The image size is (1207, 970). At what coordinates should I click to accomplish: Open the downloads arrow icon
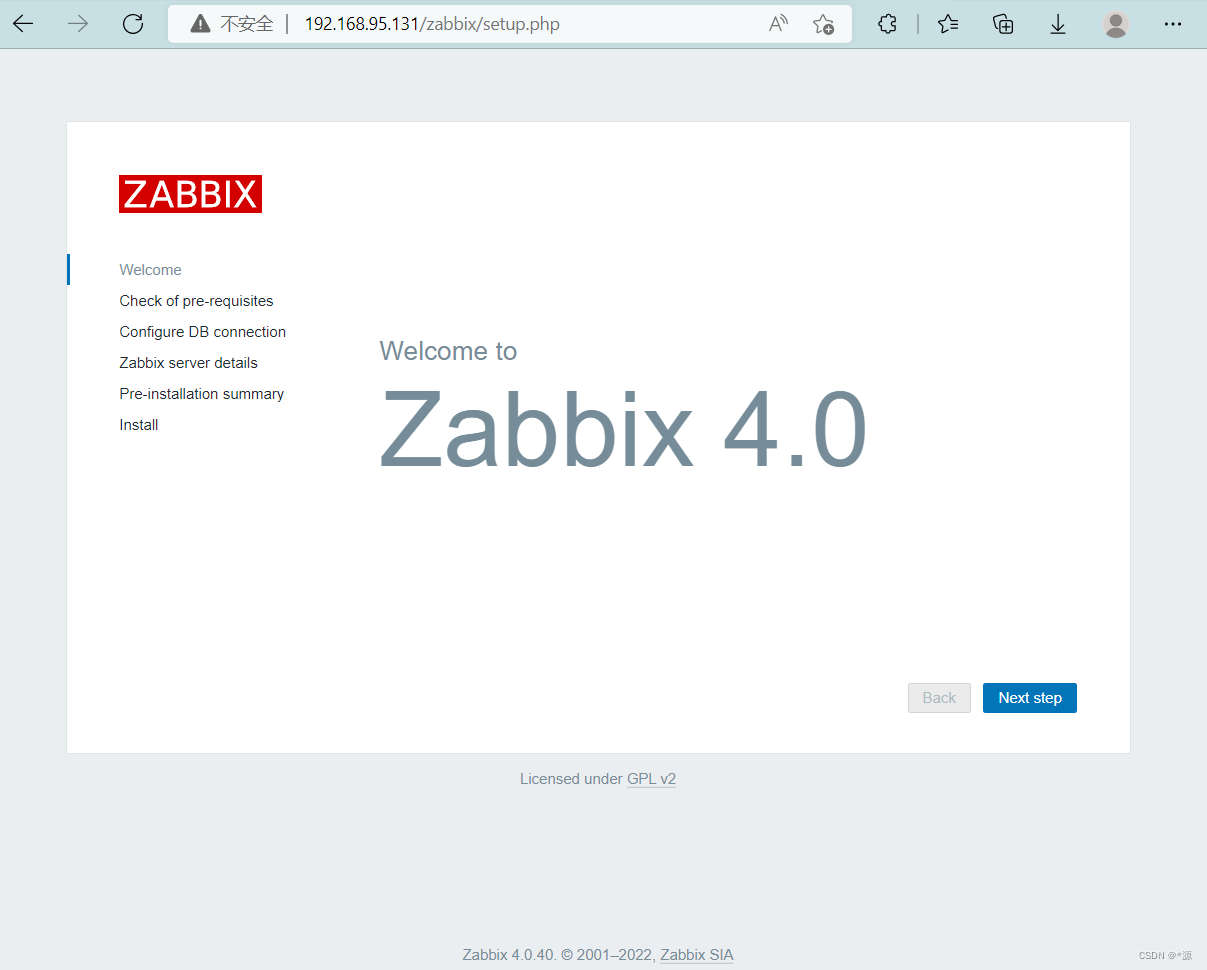click(1058, 24)
